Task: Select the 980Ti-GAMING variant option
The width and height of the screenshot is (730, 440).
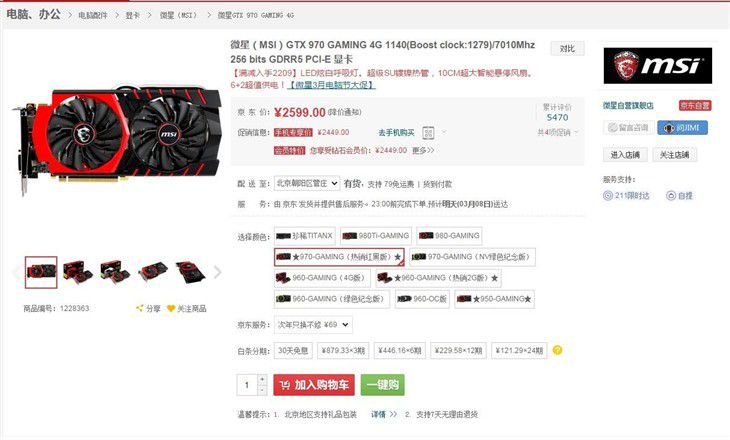Action: pyautogui.click(x=375, y=236)
